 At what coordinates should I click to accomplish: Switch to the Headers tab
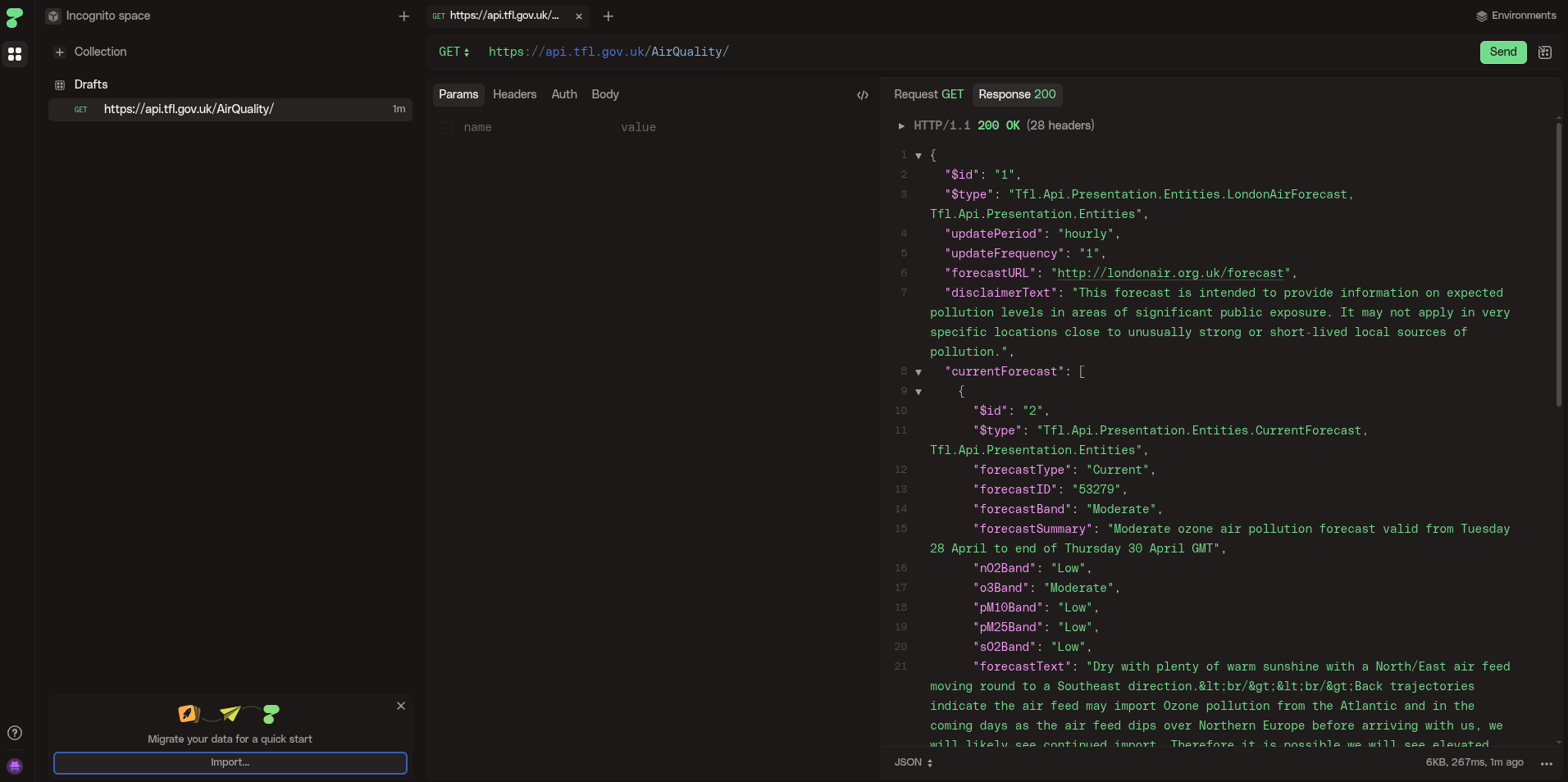514,94
